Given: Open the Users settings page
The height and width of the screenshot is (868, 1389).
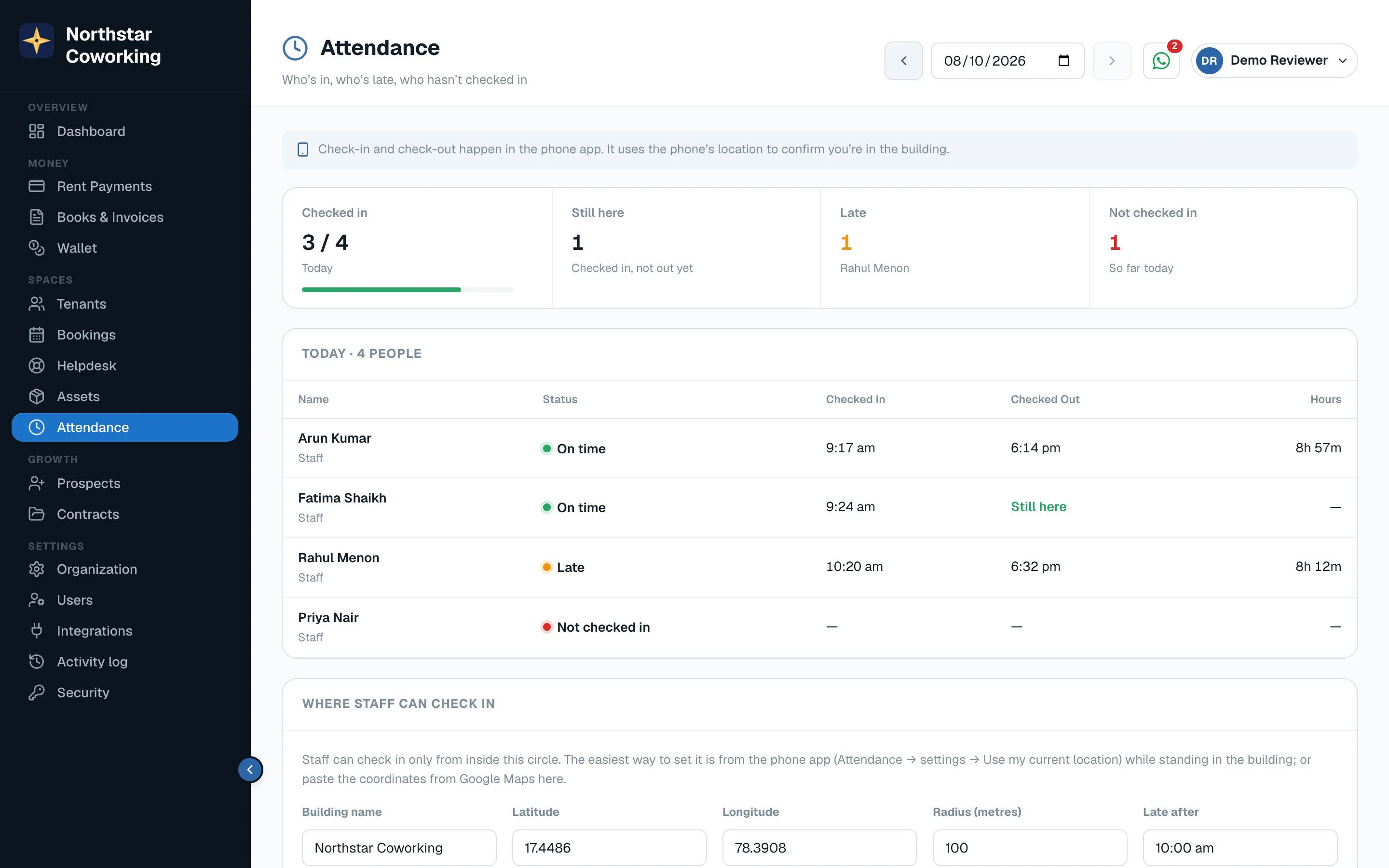Looking at the screenshot, I should (124, 600).
